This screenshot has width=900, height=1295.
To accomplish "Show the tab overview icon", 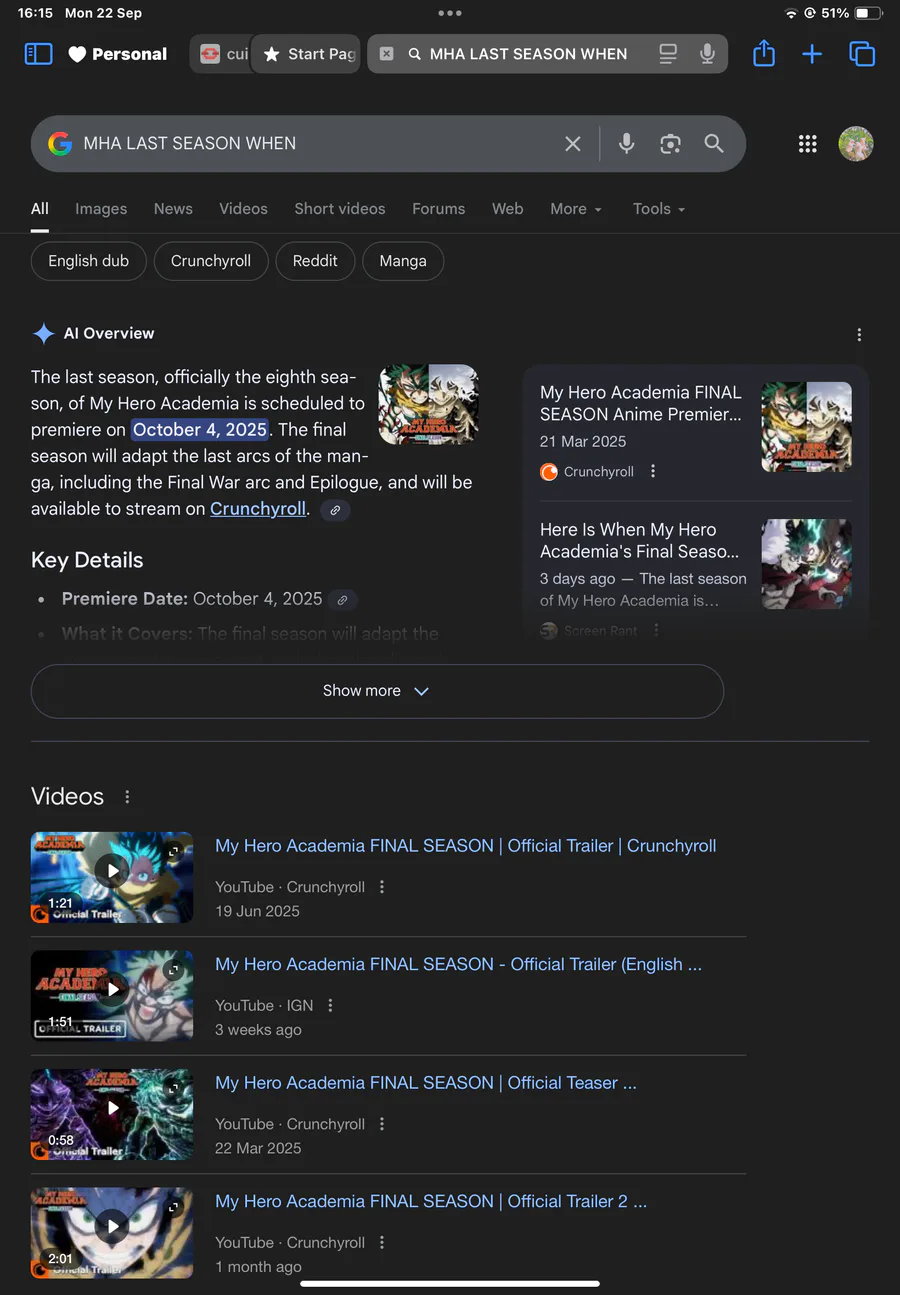I will pyautogui.click(x=862, y=54).
